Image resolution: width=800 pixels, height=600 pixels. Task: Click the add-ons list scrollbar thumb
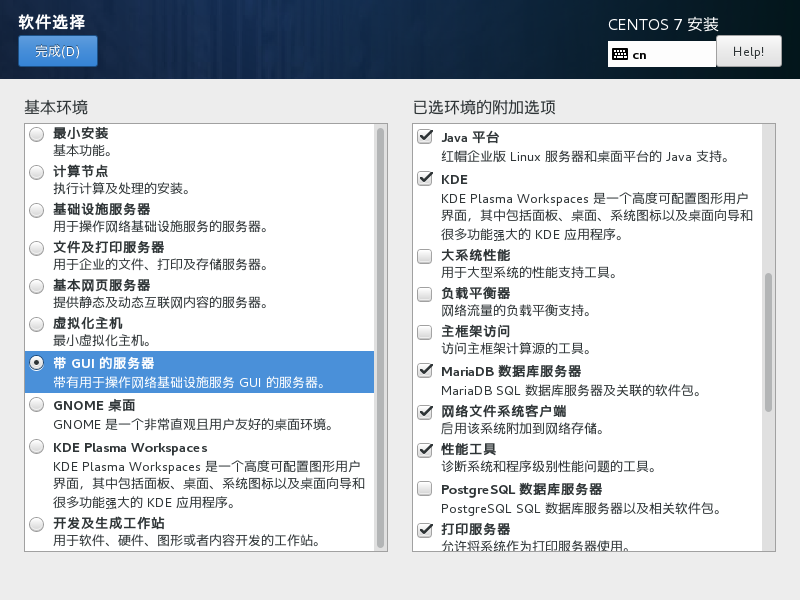tap(768, 342)
